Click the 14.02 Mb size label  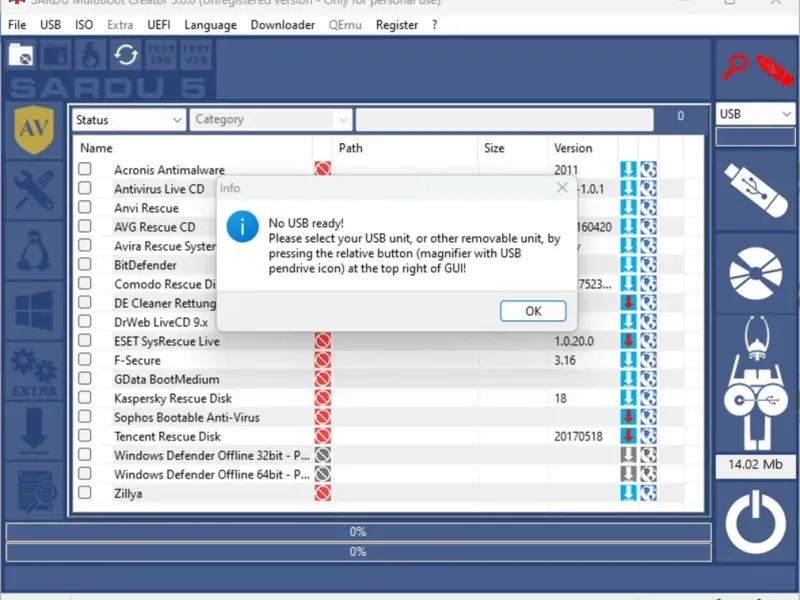pyautogui.click(x=755, y=465)
